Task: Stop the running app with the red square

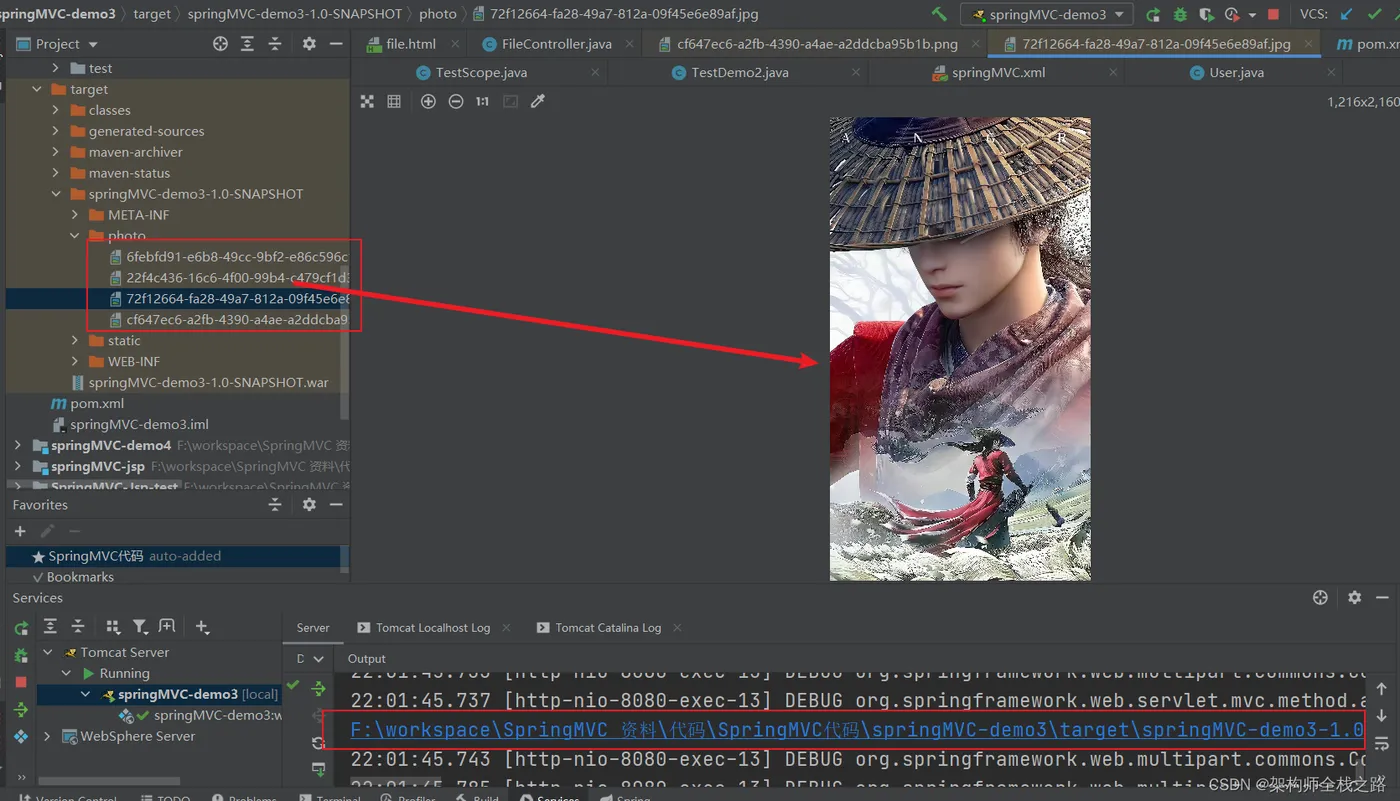Action: 1273,14
